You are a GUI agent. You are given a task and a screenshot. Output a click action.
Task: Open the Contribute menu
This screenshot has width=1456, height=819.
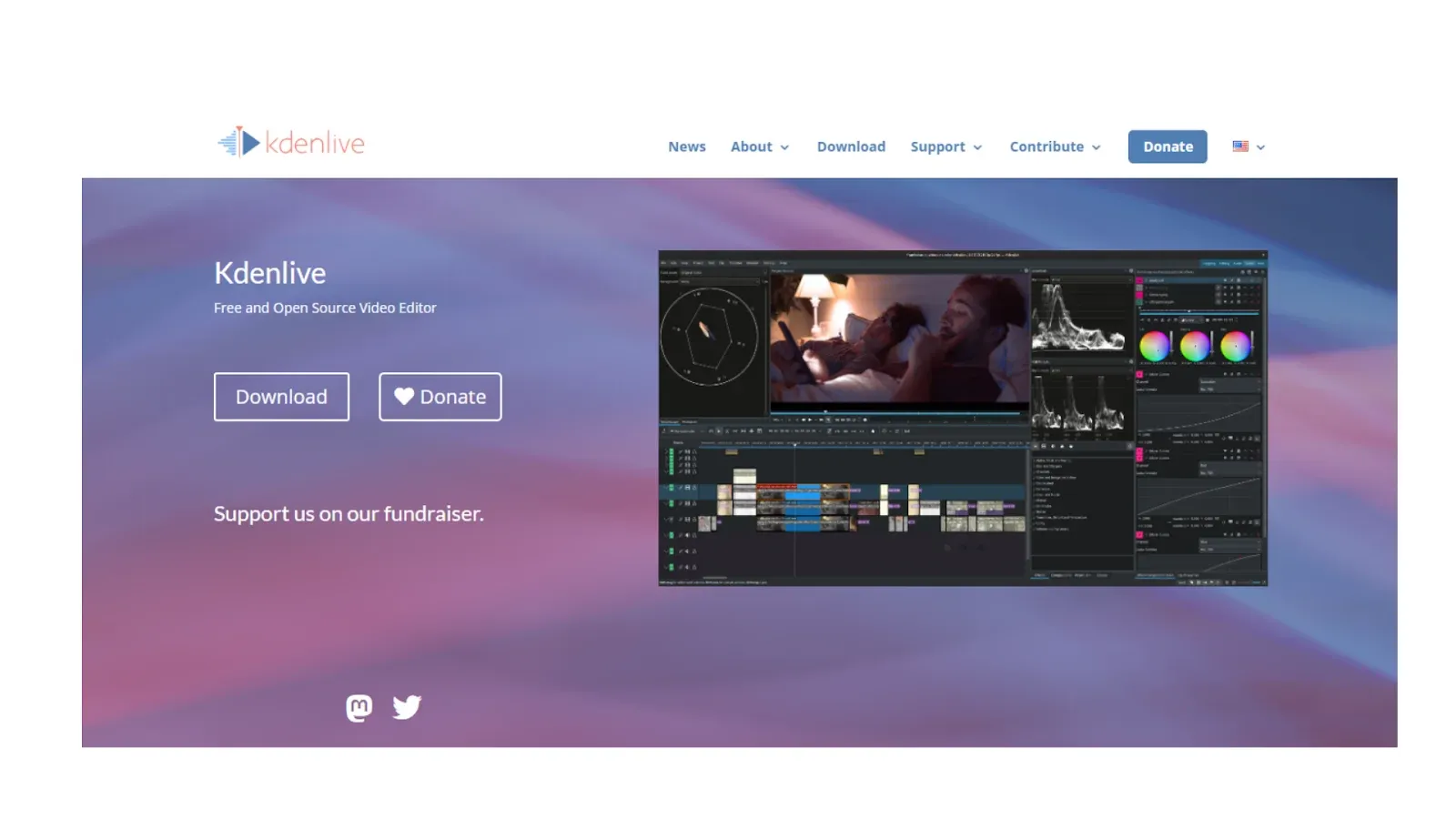pyautogui.click(x=1046, y=147)
